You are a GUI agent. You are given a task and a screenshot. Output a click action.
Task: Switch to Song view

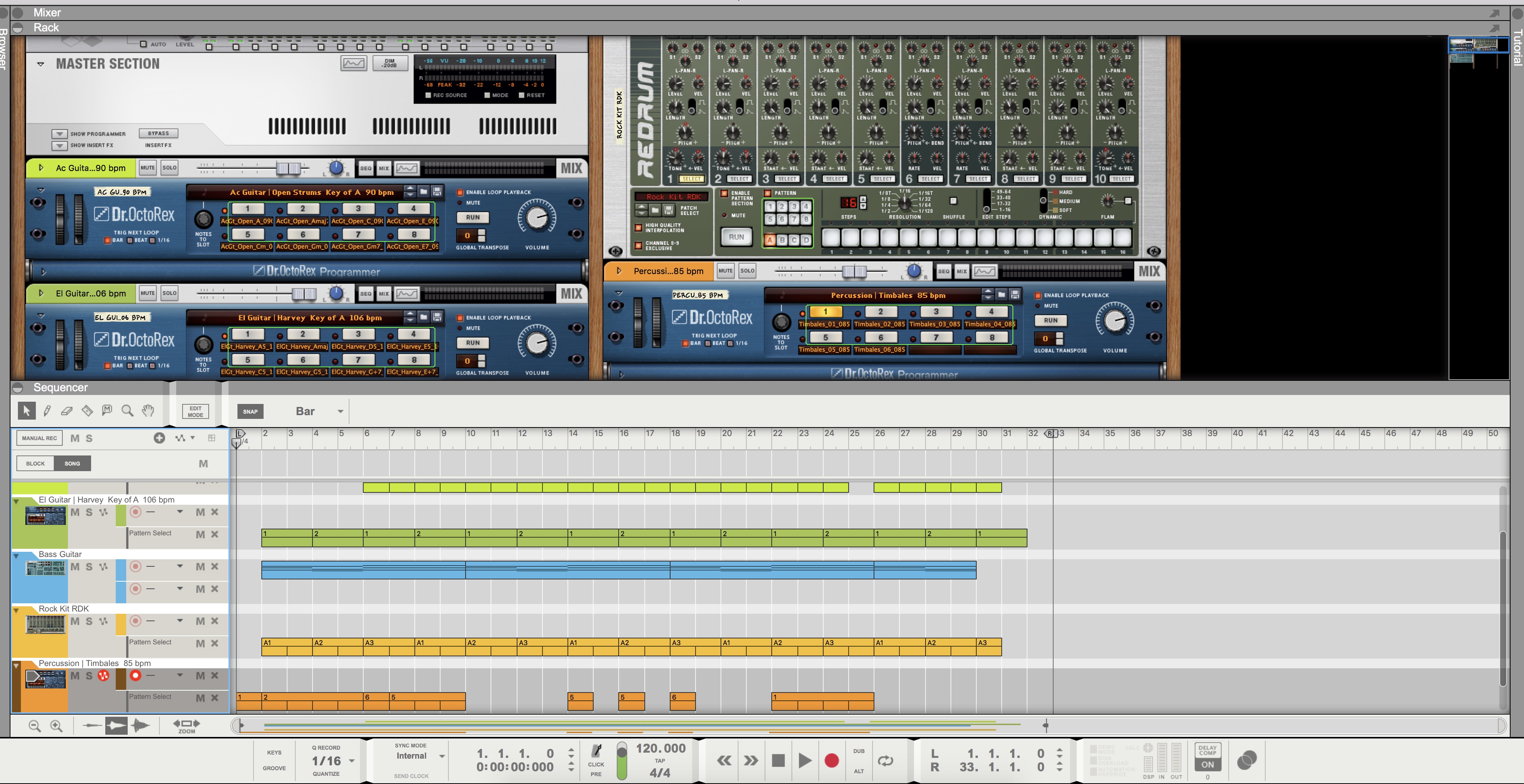(72, 463)
